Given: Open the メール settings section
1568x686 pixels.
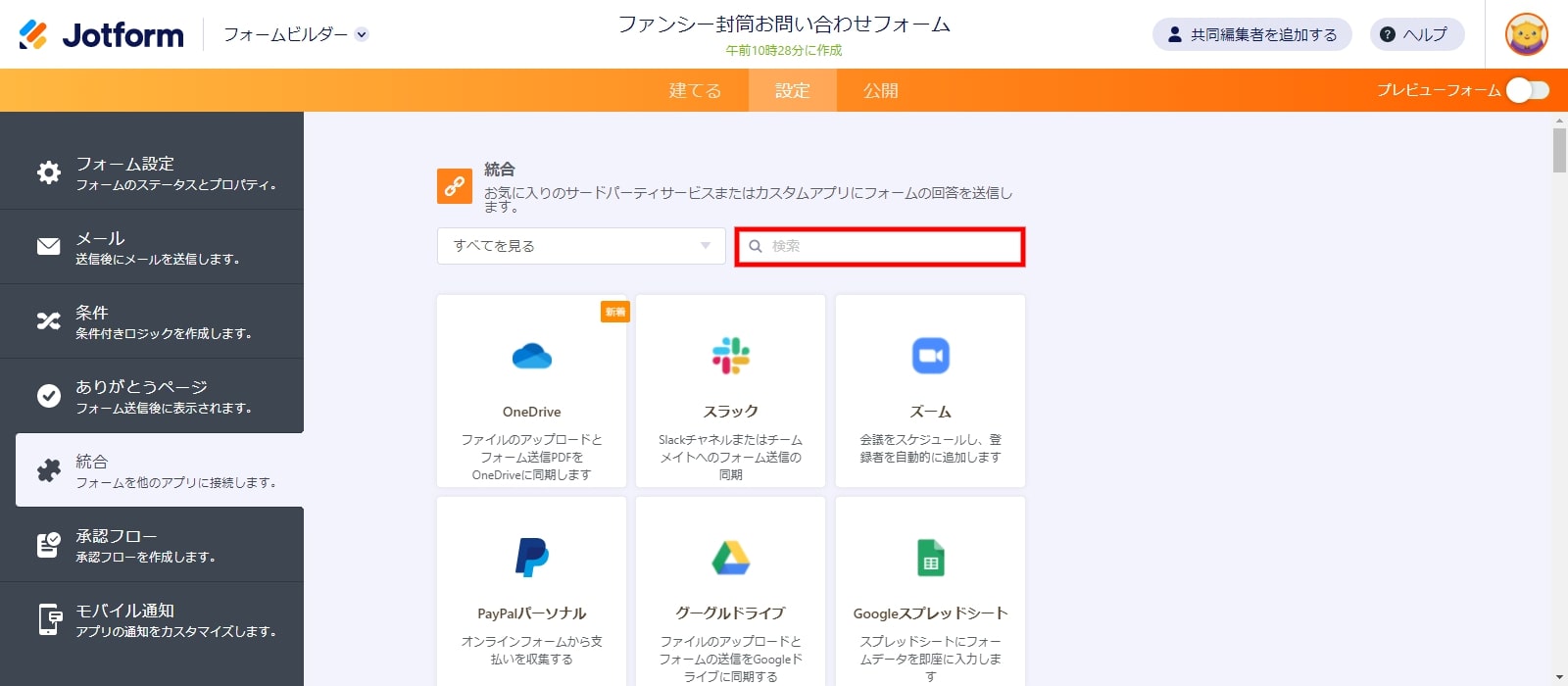Looking at the screenshot, I should [152, 247].
